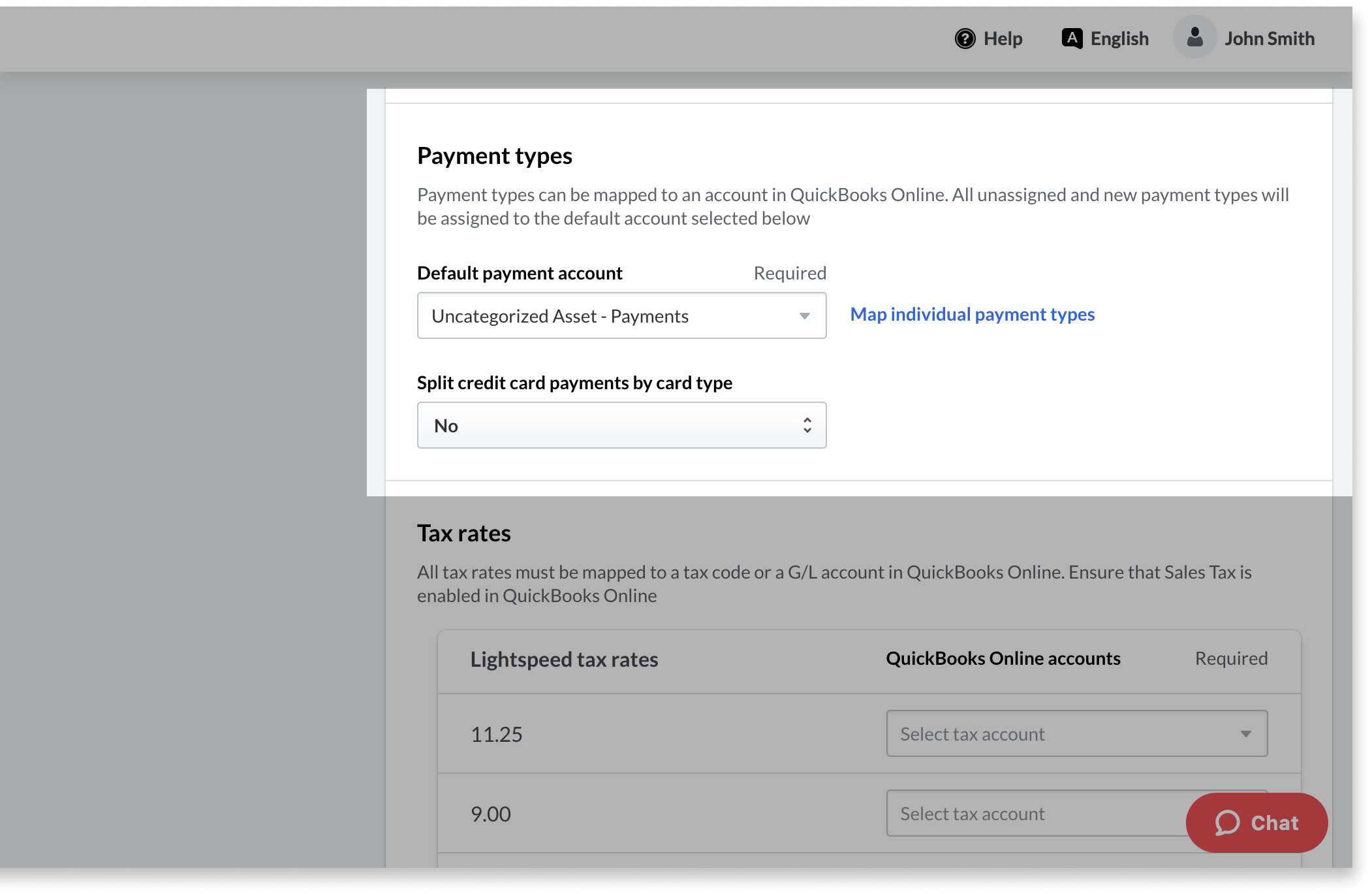Click the 11.25 tax account dropdown arrow

[1245, 734]
